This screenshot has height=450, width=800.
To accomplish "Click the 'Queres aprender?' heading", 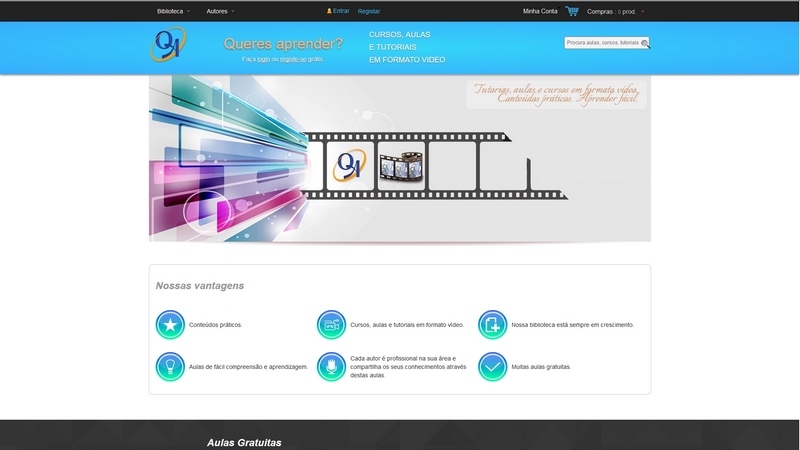I will [283, 44].
